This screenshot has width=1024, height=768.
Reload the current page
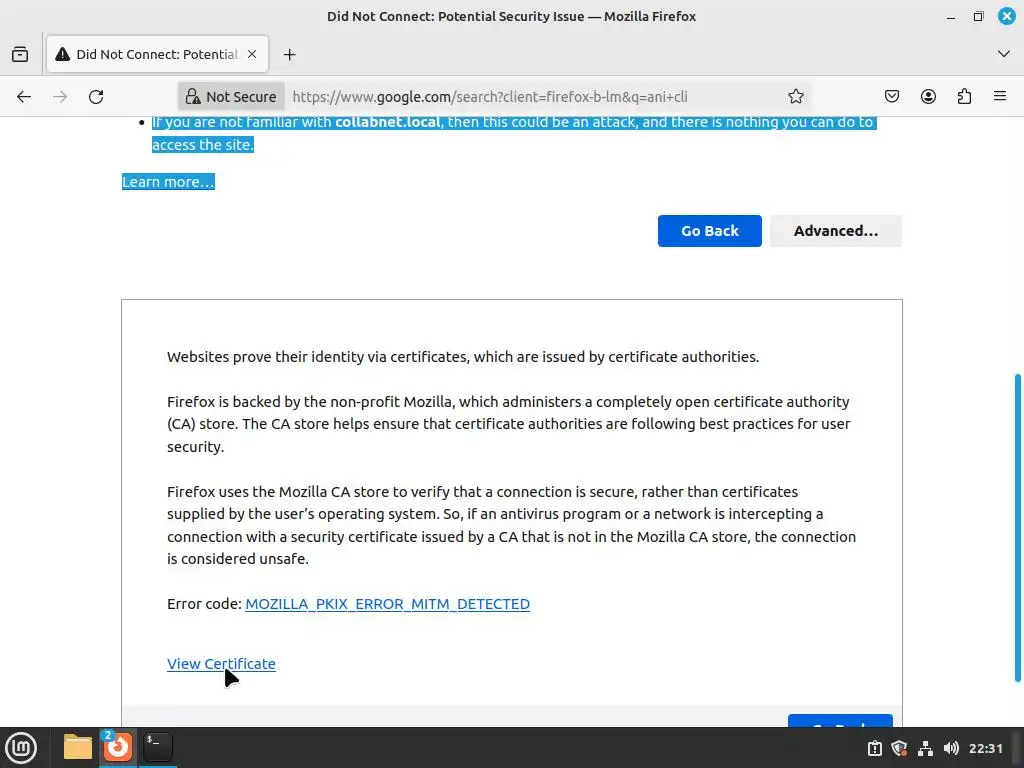[x=96, y=97]
